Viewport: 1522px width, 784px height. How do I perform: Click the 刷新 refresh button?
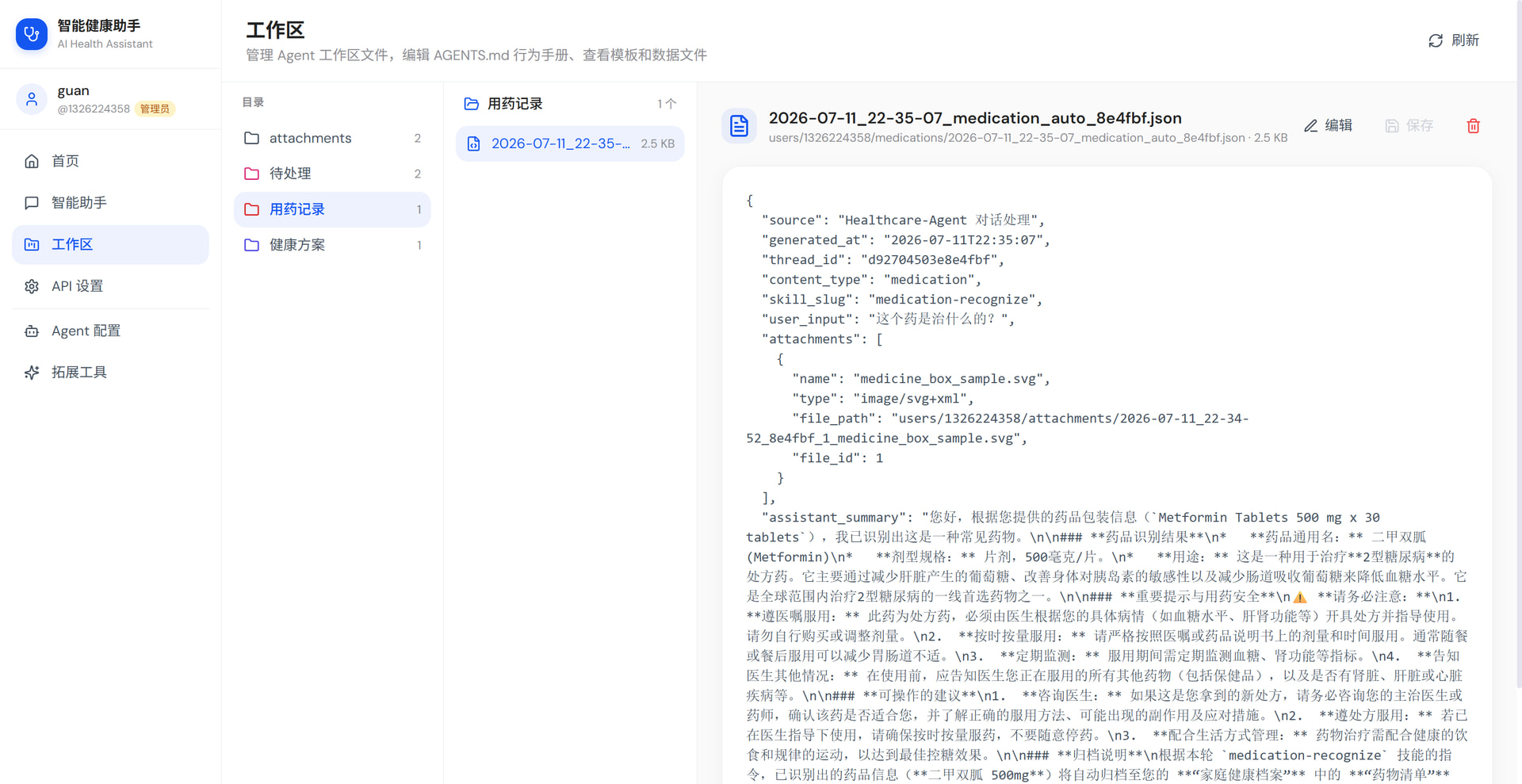click(1453, 40)
